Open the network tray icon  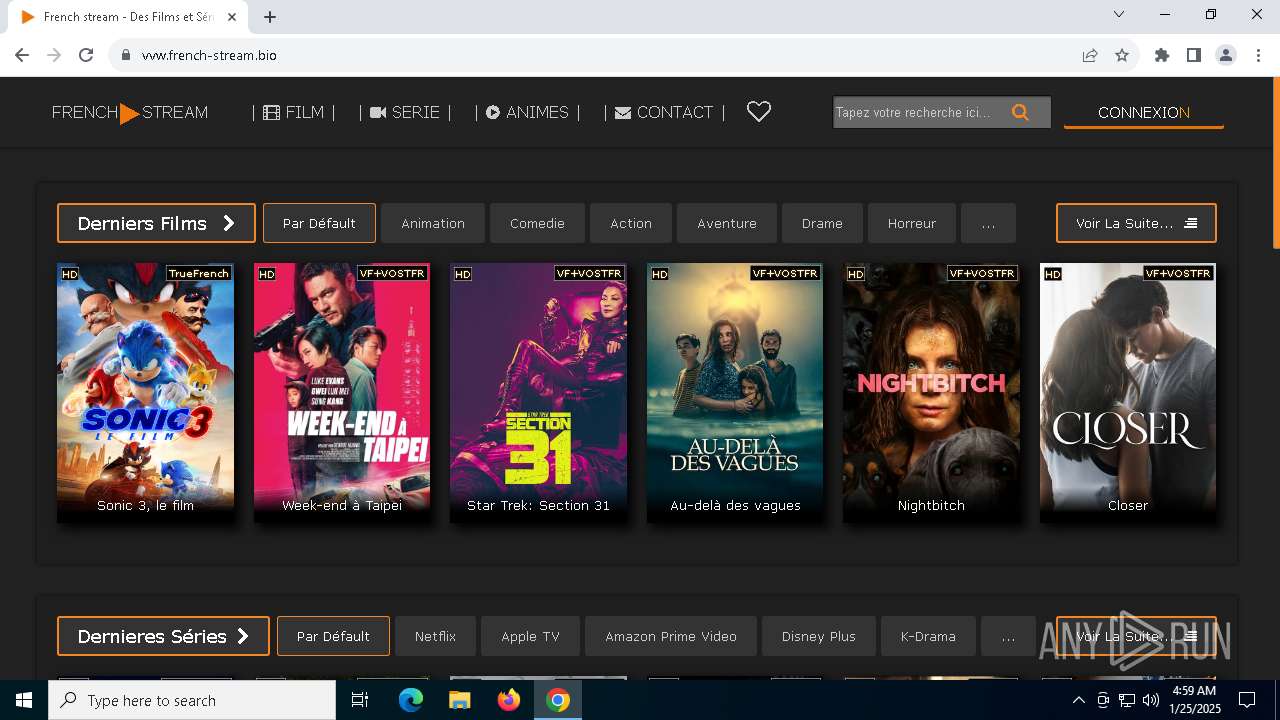click(x=1127, y=700)
